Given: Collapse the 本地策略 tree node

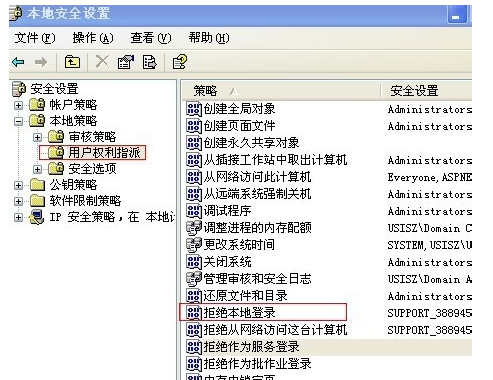Looking at the screenshot, I should pyautogui.click(x=18, y=121).
